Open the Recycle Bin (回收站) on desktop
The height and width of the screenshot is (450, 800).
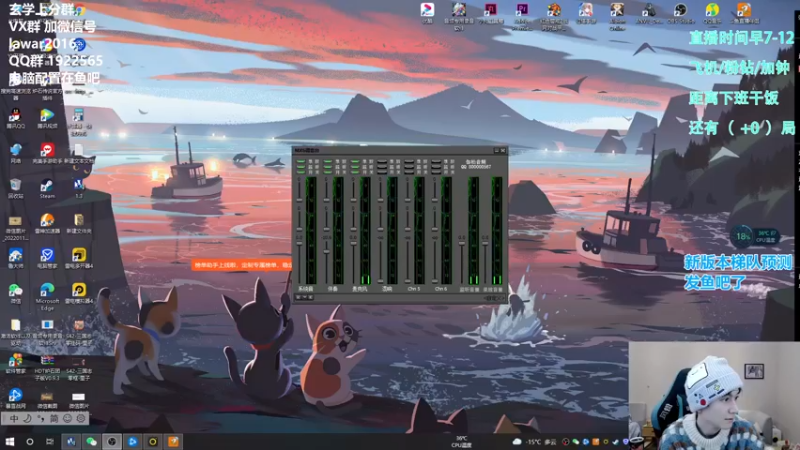(x=15, y=188)
